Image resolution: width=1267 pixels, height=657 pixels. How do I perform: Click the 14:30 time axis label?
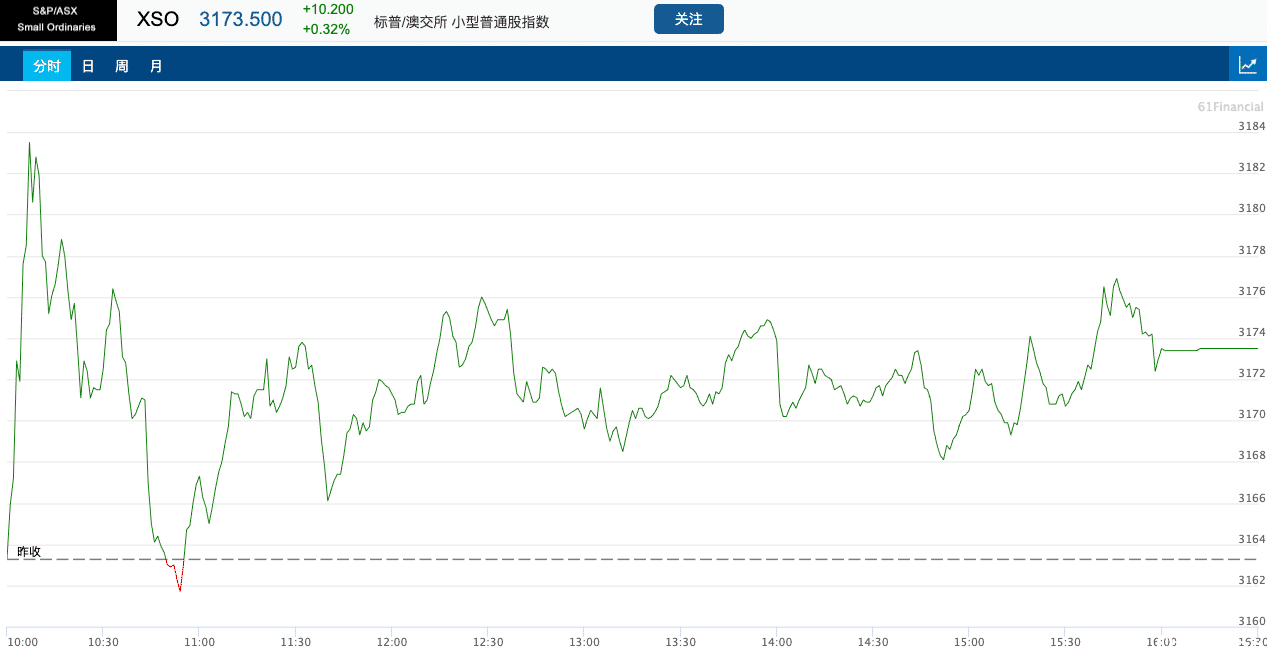873,642
